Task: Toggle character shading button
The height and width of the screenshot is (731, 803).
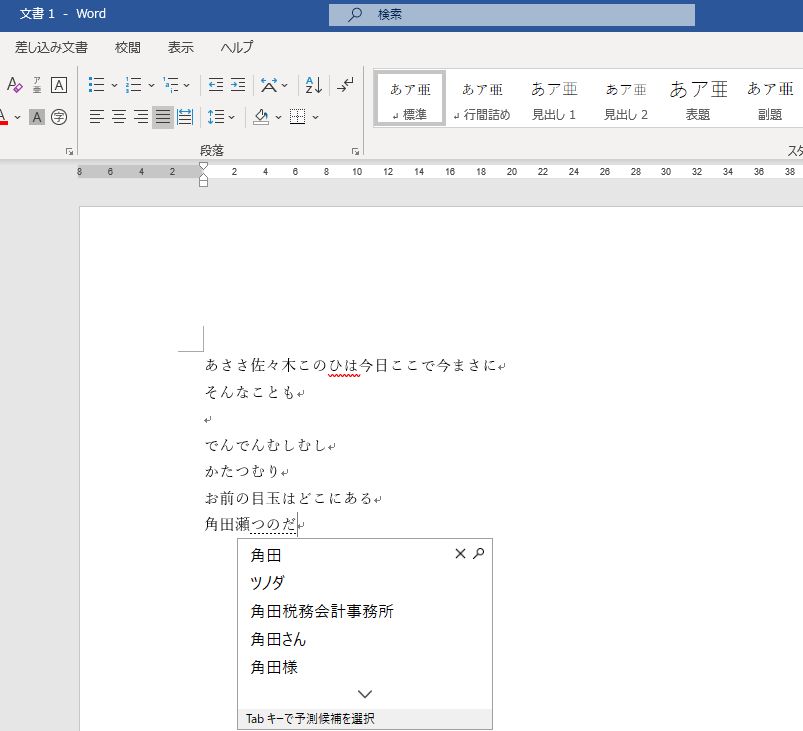Action: (37, 117)
